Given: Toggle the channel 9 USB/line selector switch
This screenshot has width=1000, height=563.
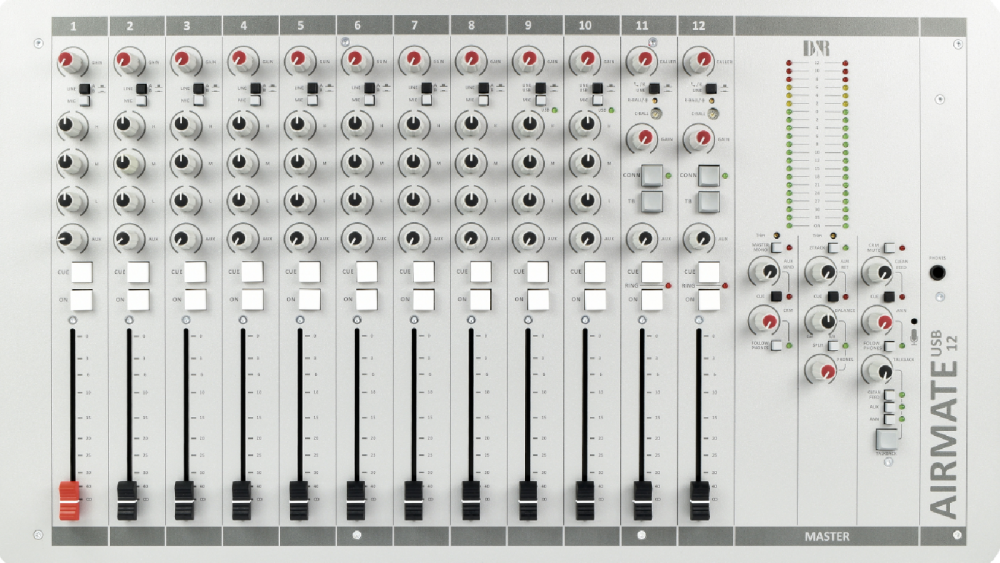Looking at the screenshot, I should (x=540, y=89).
